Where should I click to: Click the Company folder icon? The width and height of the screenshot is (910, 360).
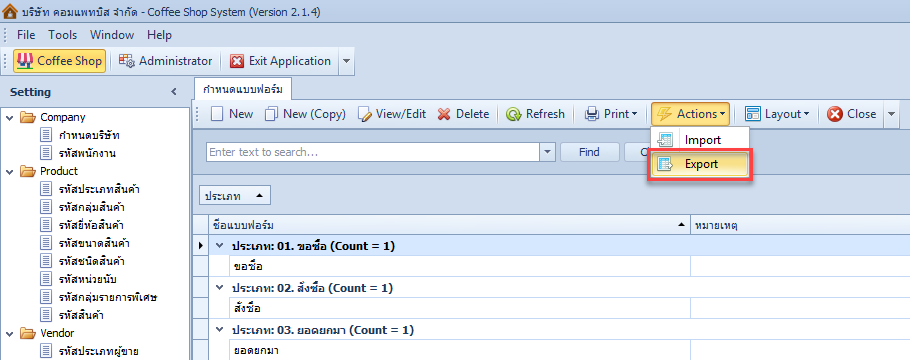[x=27, y=117]
